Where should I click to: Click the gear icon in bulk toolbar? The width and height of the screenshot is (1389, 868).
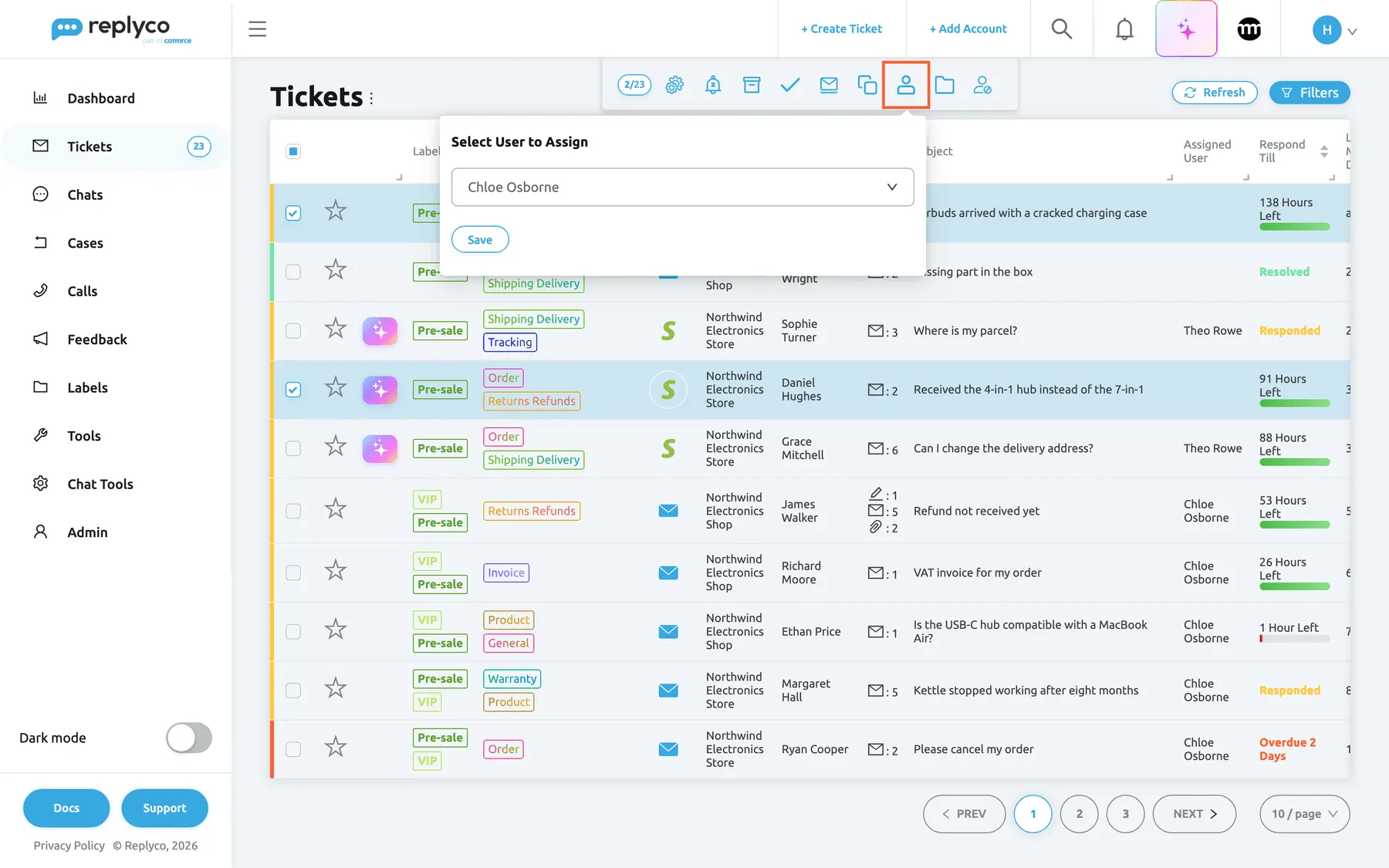point(674,85)
